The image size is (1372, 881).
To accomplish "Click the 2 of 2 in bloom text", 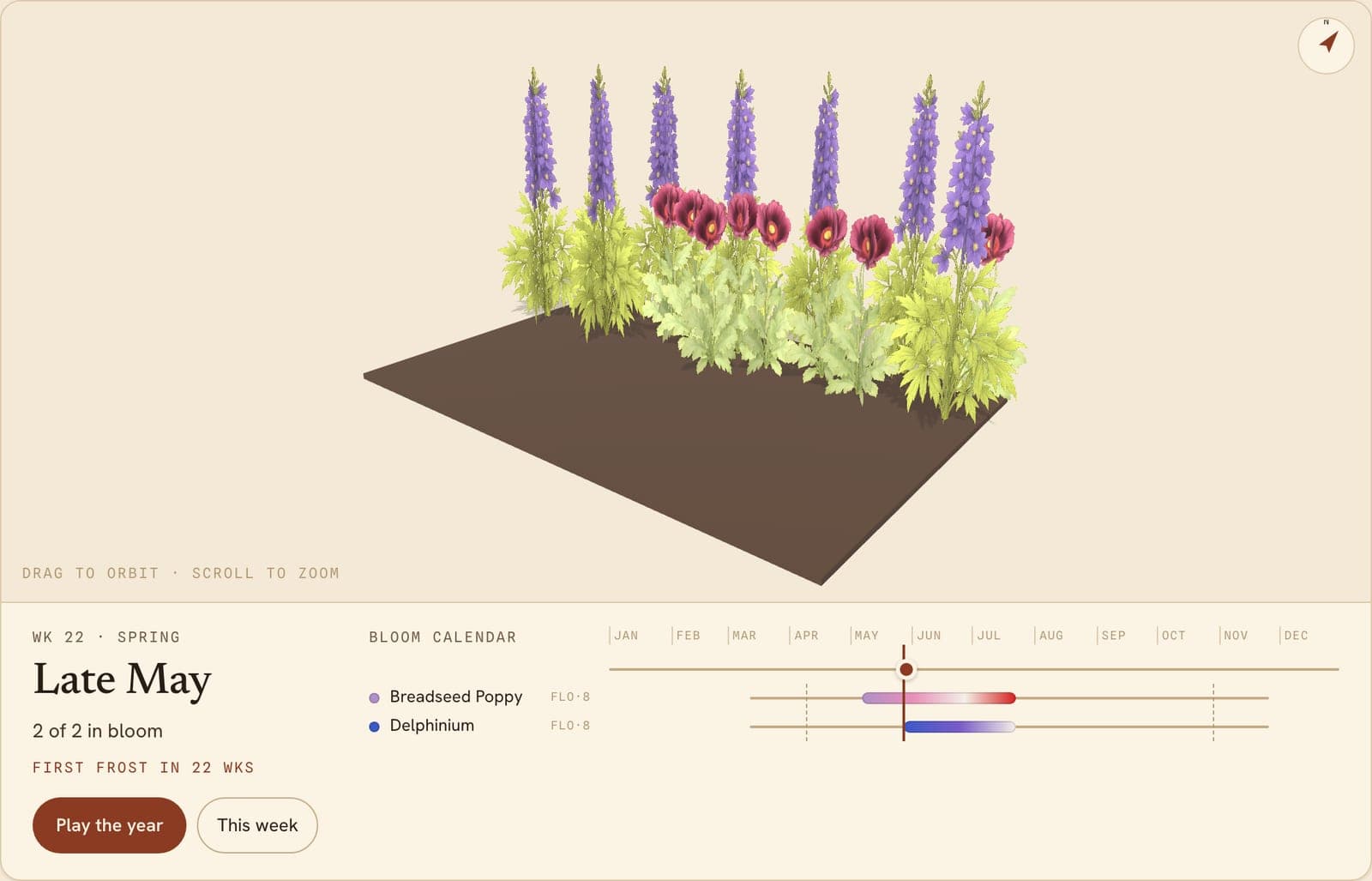I will [x=98, y=731].
